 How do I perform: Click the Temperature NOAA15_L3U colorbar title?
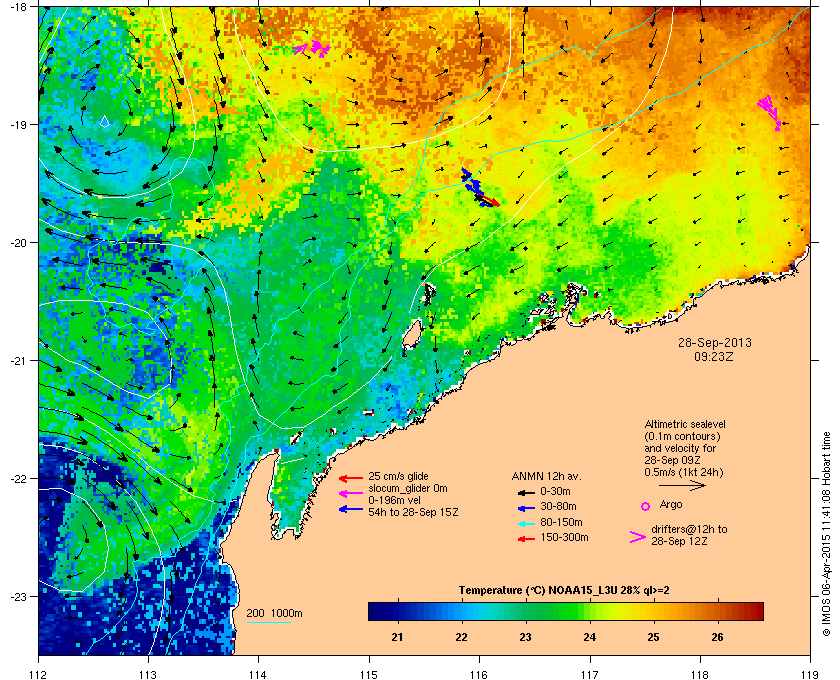coord(564,591)
